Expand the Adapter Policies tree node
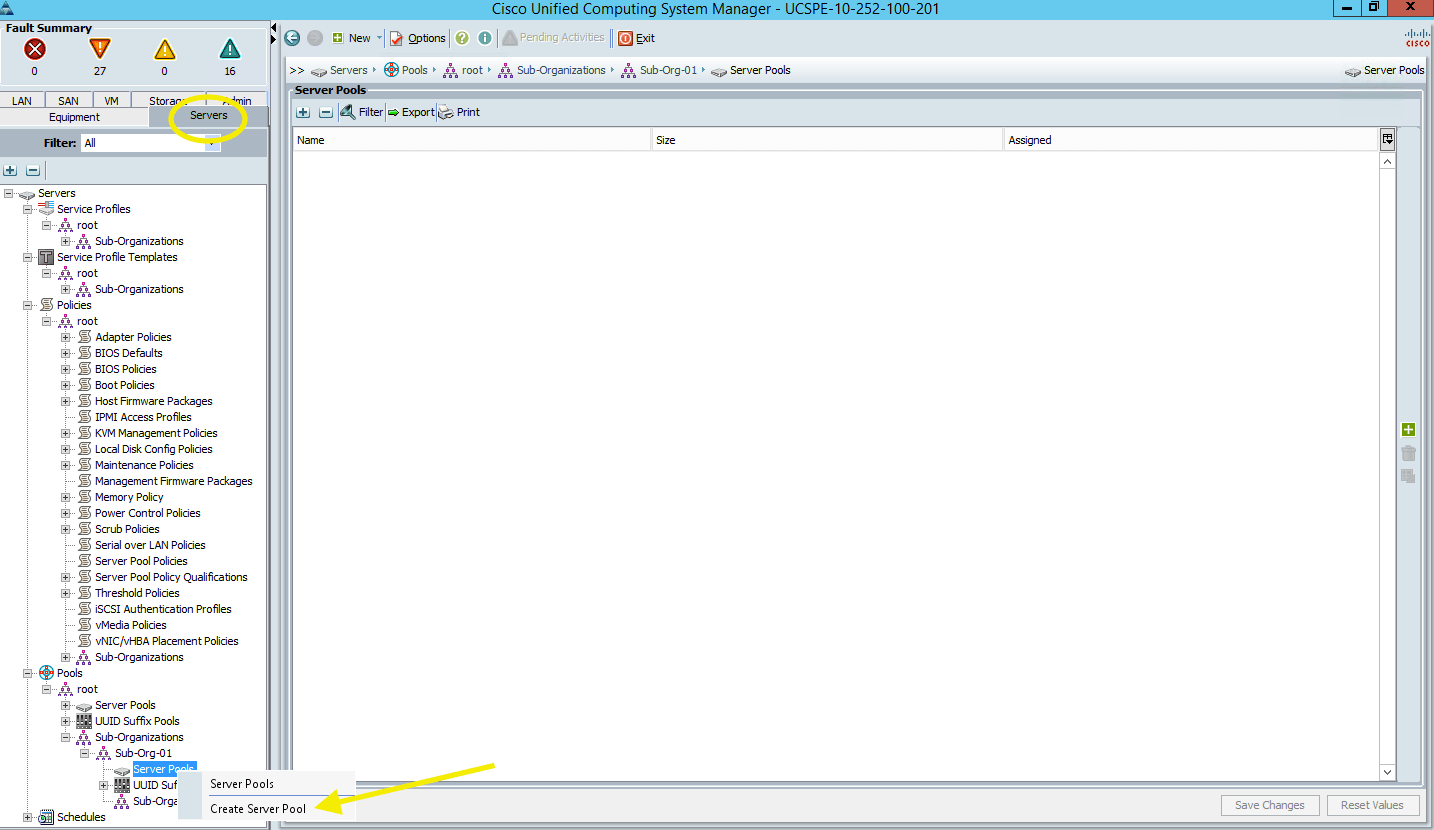The width and height of the screenshot is (1434, 830). [66, 337]
